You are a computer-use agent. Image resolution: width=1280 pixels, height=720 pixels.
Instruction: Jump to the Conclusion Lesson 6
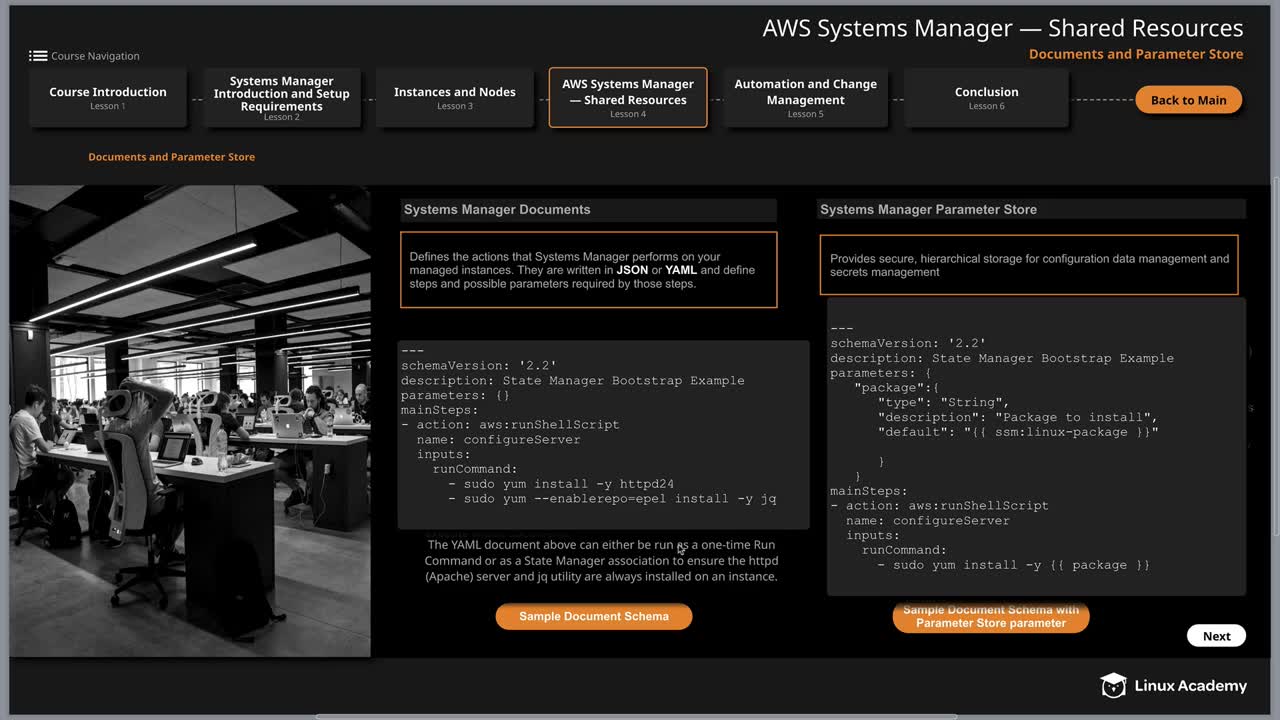coord(986,97)
